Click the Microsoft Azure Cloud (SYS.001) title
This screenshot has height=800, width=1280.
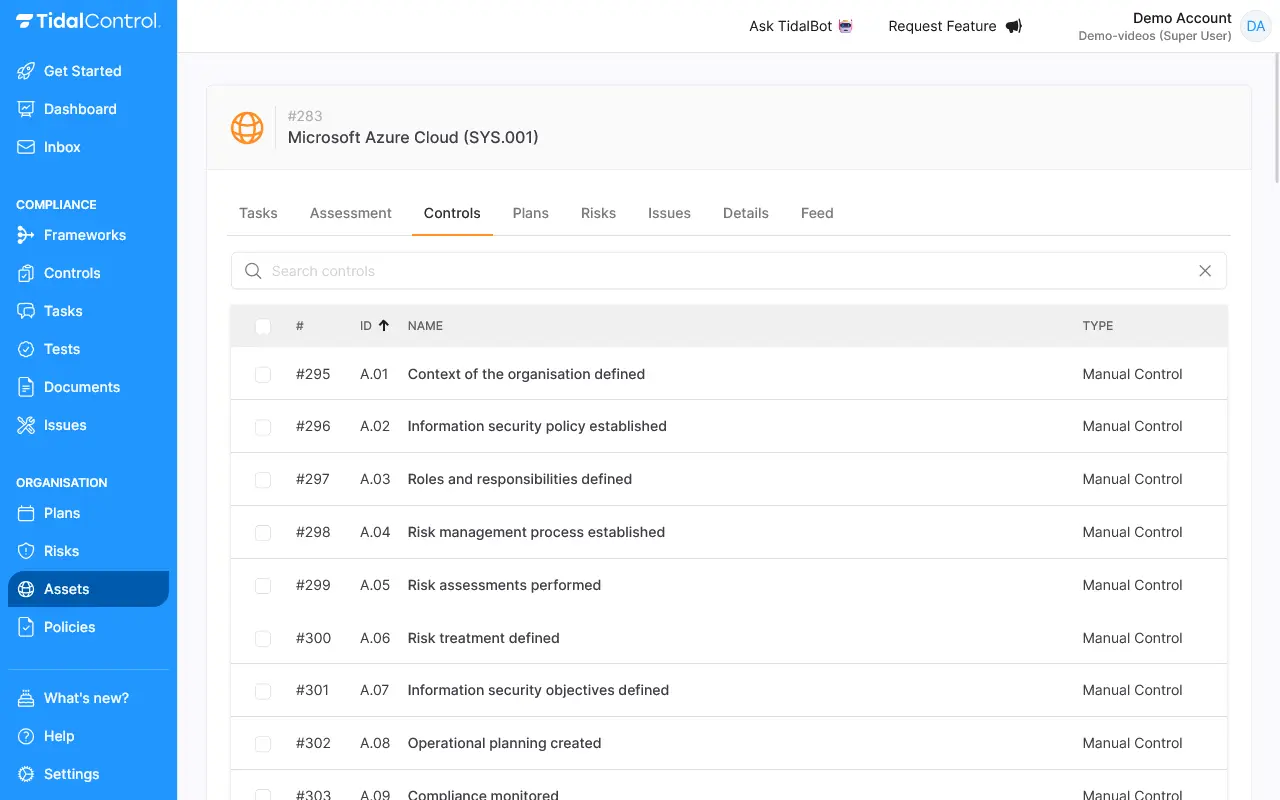coord(413,137)
